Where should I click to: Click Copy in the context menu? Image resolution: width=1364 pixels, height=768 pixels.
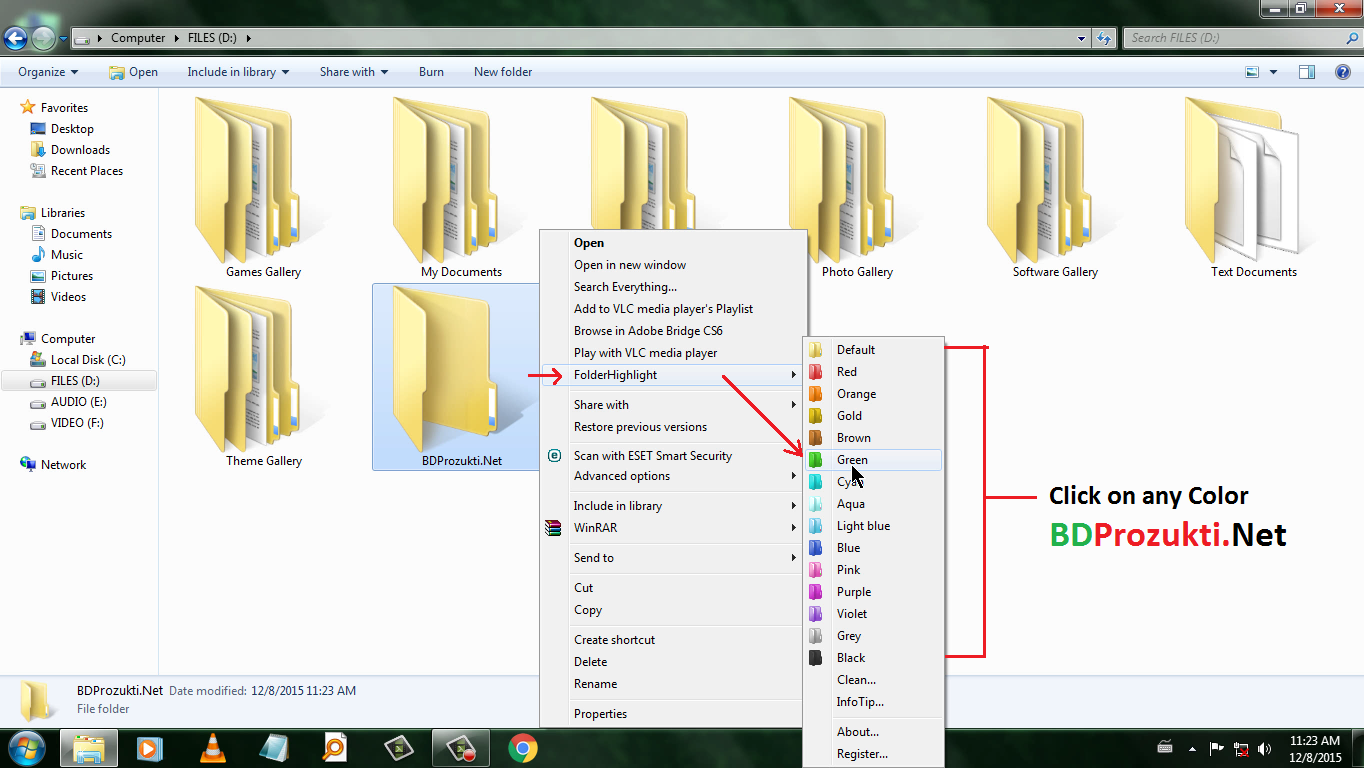click(673, 610)
